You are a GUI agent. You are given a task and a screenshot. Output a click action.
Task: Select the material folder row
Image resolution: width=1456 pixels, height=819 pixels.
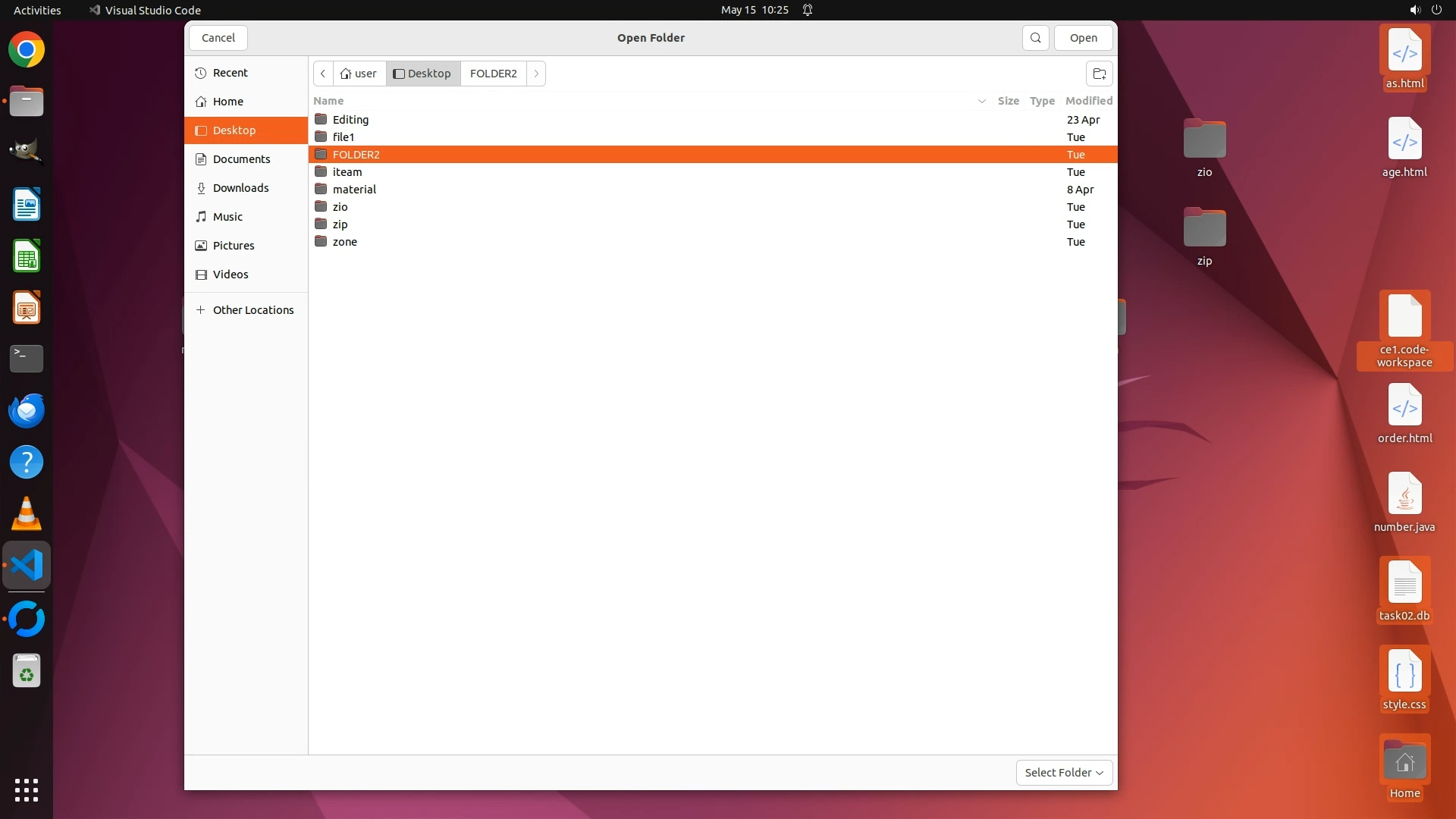click(x=354, y=190)
